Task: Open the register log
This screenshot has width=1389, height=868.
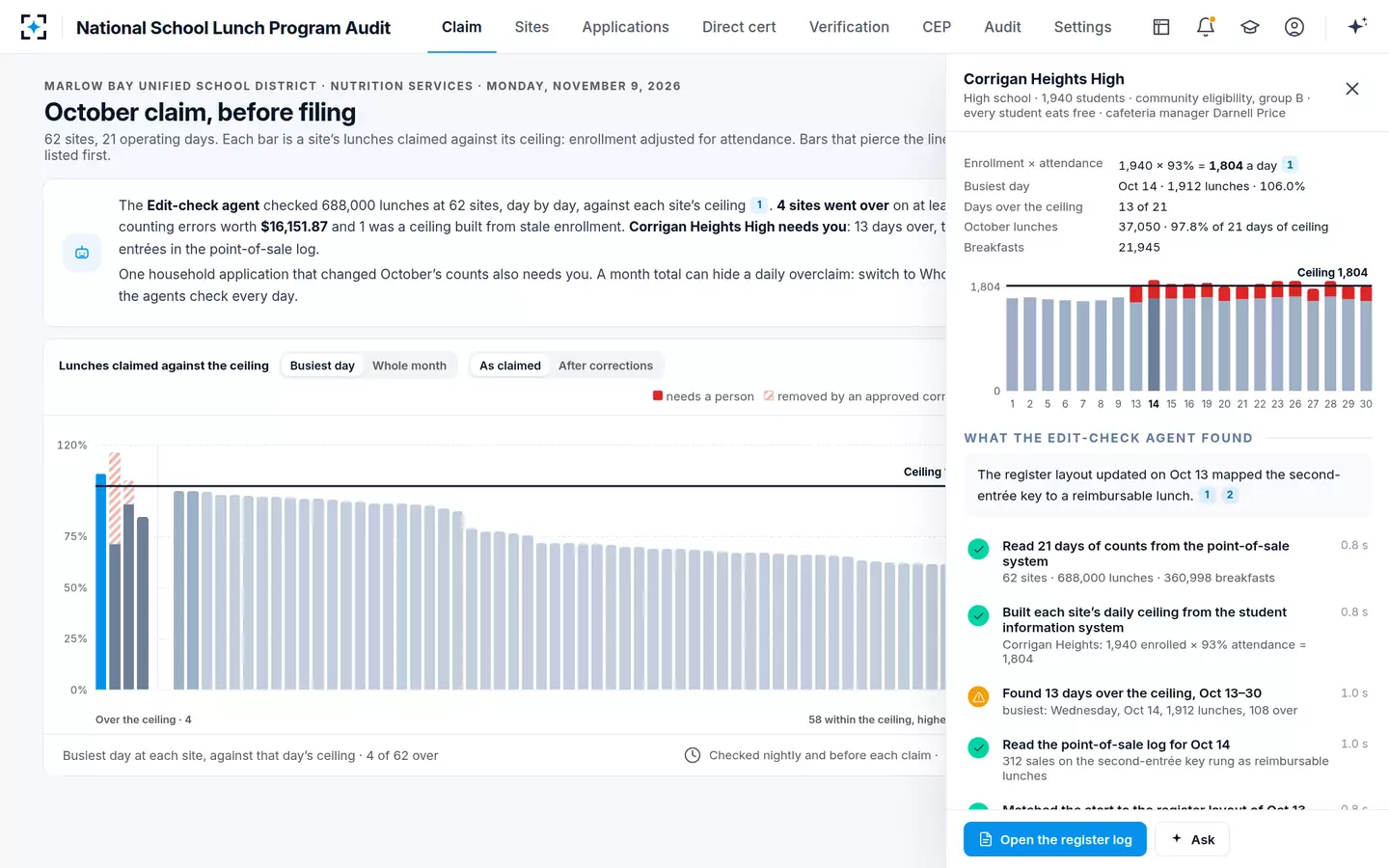Action: (x=1054, y=839)
